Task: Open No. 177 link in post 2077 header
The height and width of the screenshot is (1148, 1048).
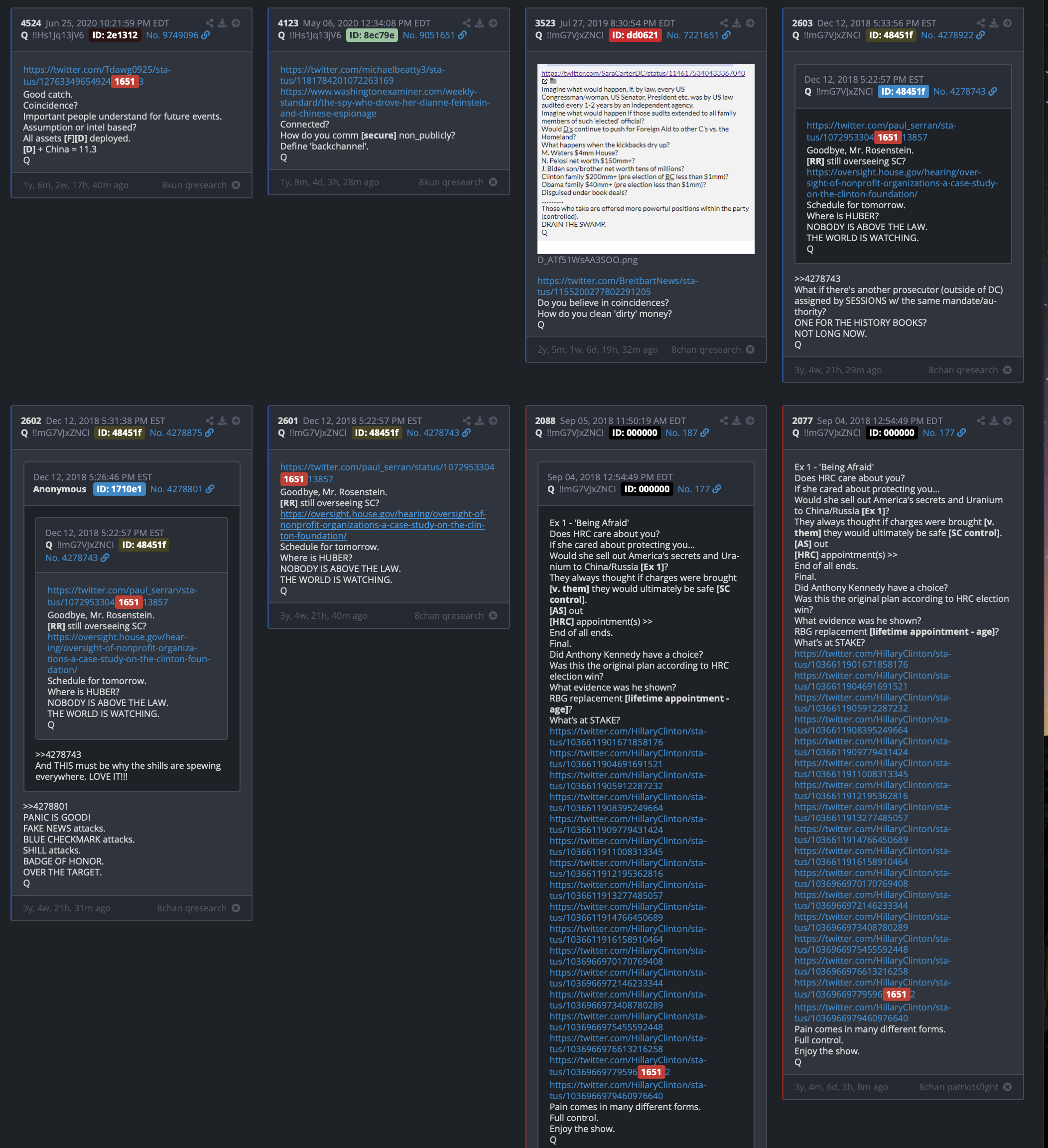Action: tap(938, 433)
